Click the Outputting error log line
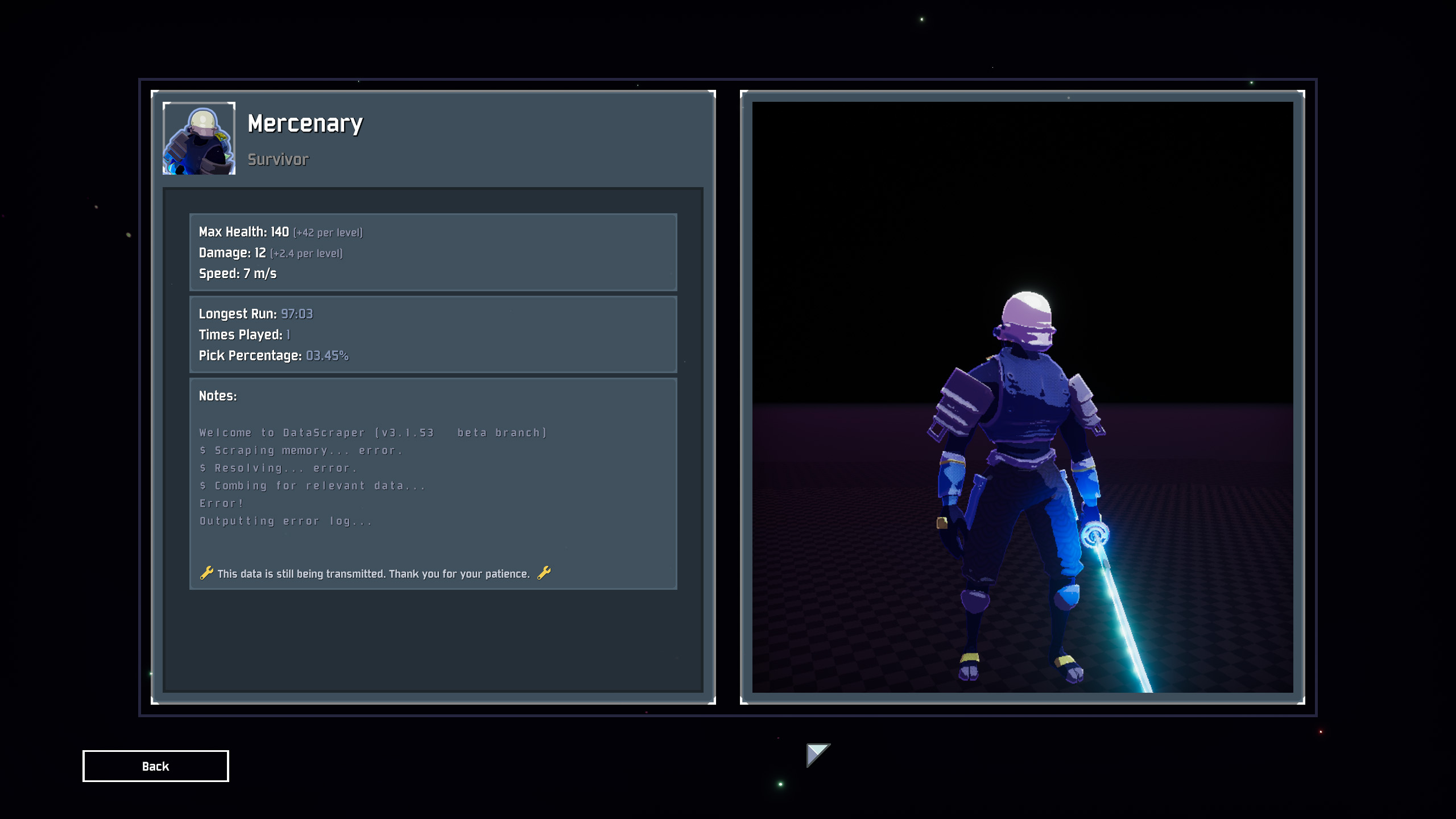The width and height of the screenshot is (1456, 819). (286, 521)
